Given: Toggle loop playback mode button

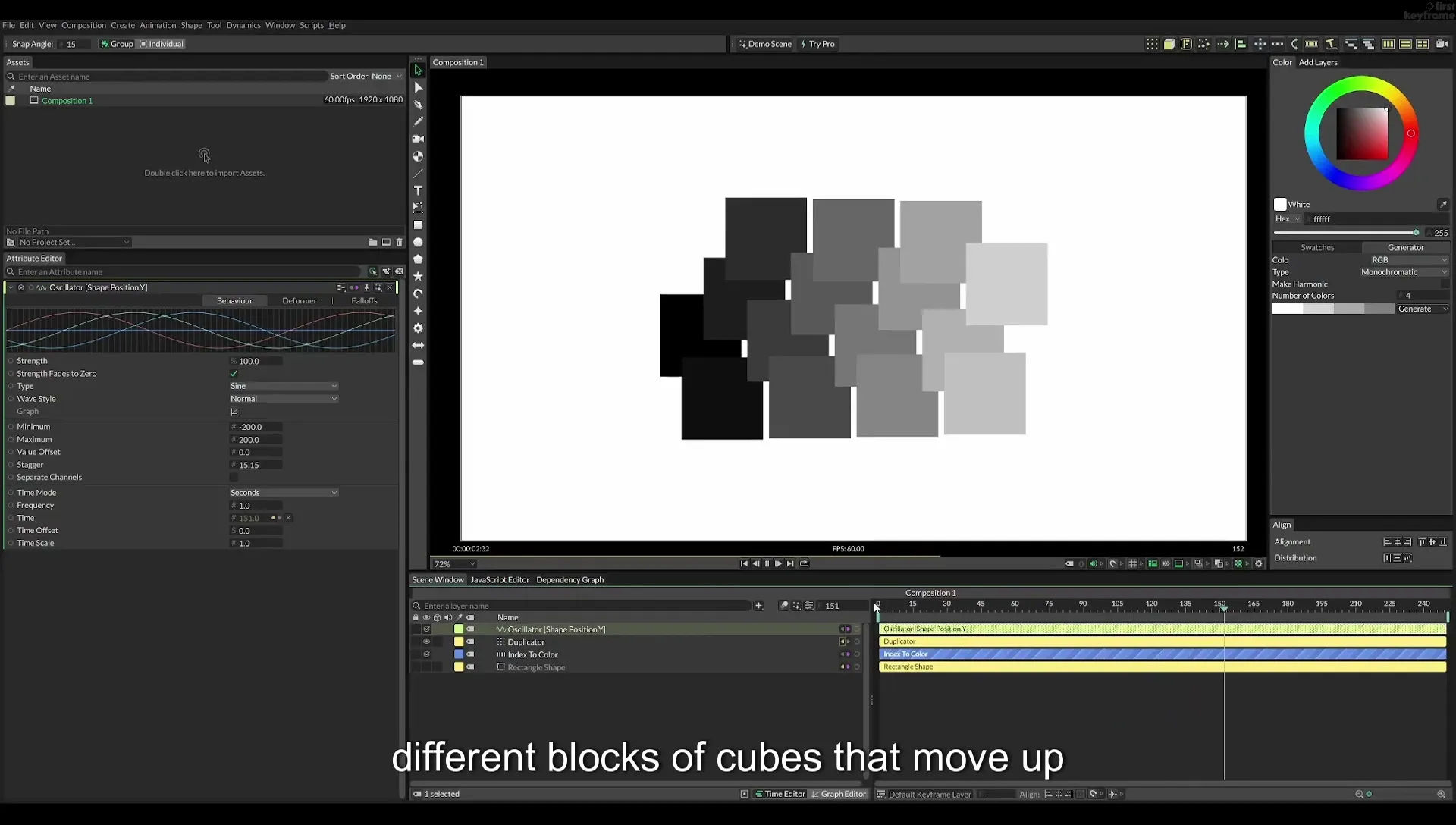Looking at the screenshot, I should pyautogui.click(x=804, y=563).
